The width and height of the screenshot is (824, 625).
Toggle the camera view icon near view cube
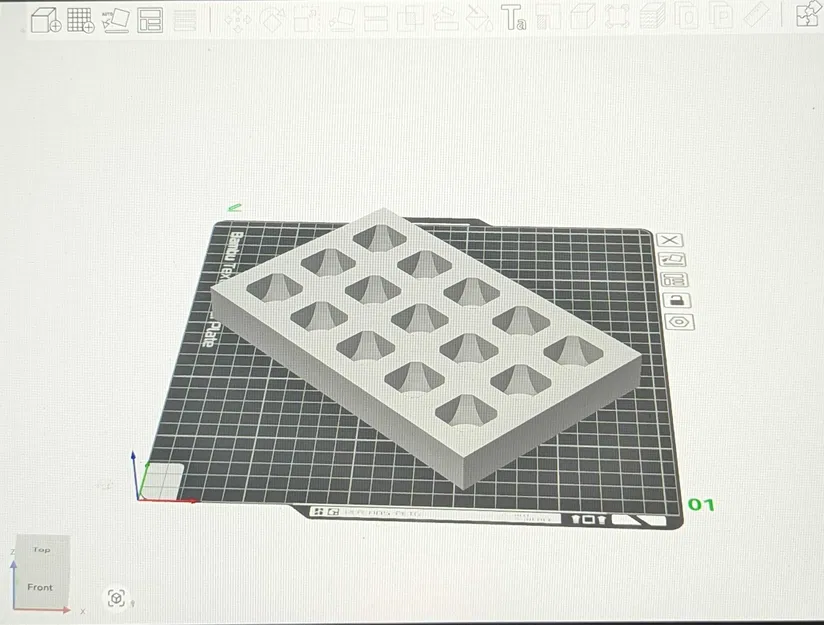(117, 598)
